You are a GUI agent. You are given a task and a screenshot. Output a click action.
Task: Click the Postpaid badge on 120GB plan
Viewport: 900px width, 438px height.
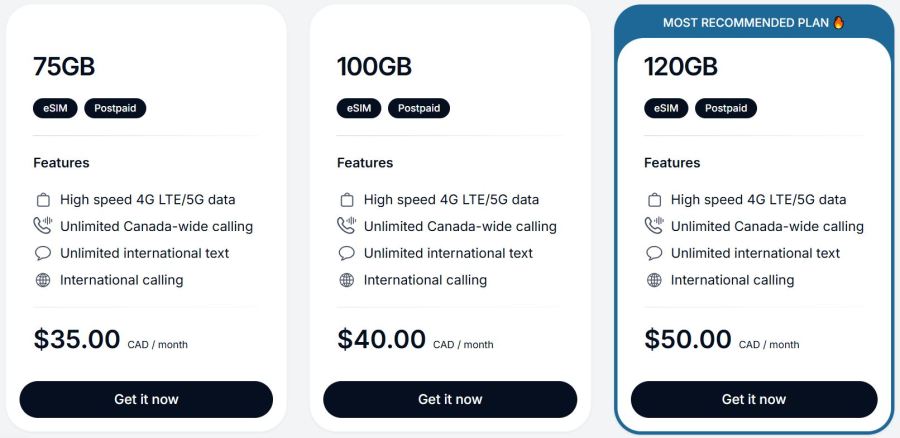pos(726,108)
